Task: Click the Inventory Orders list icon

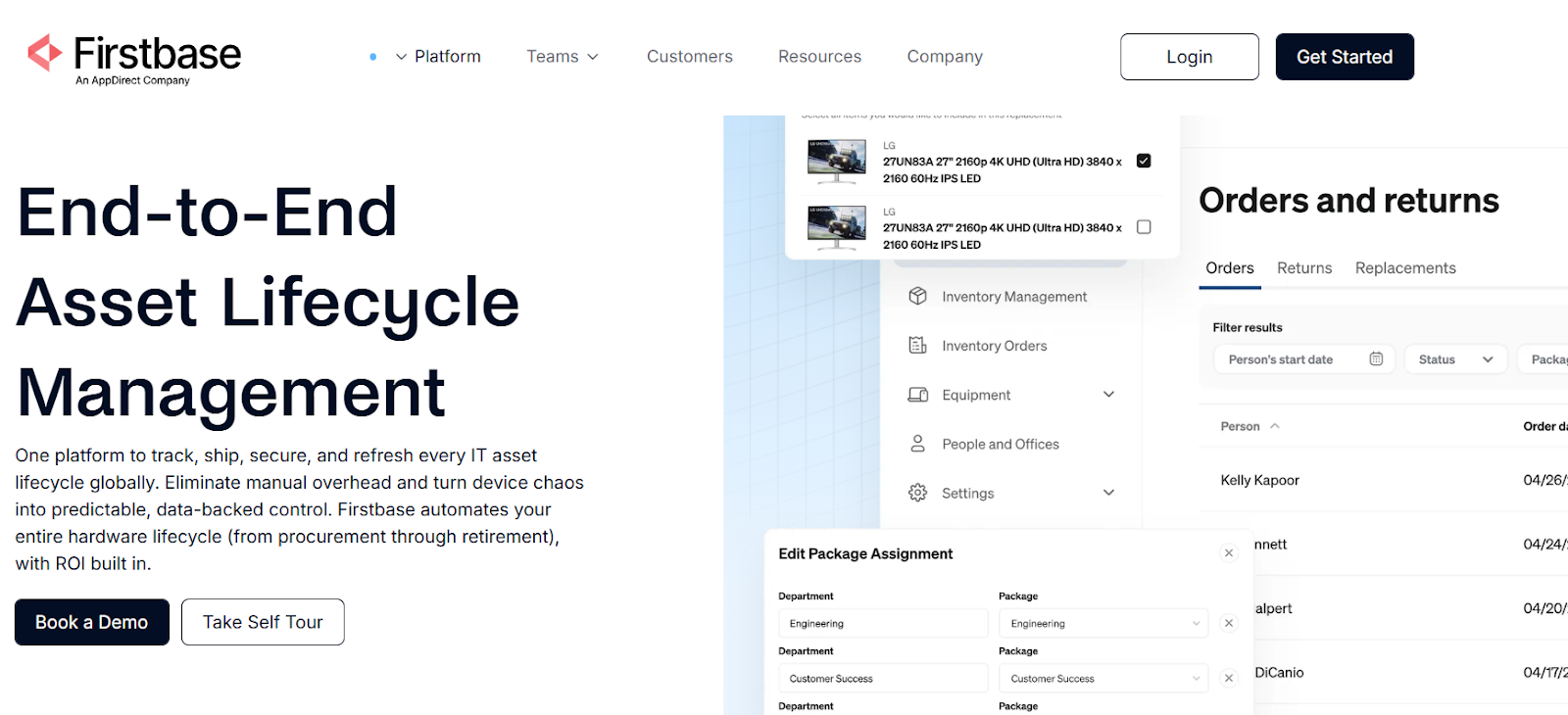Action: (x=917, y=345)
